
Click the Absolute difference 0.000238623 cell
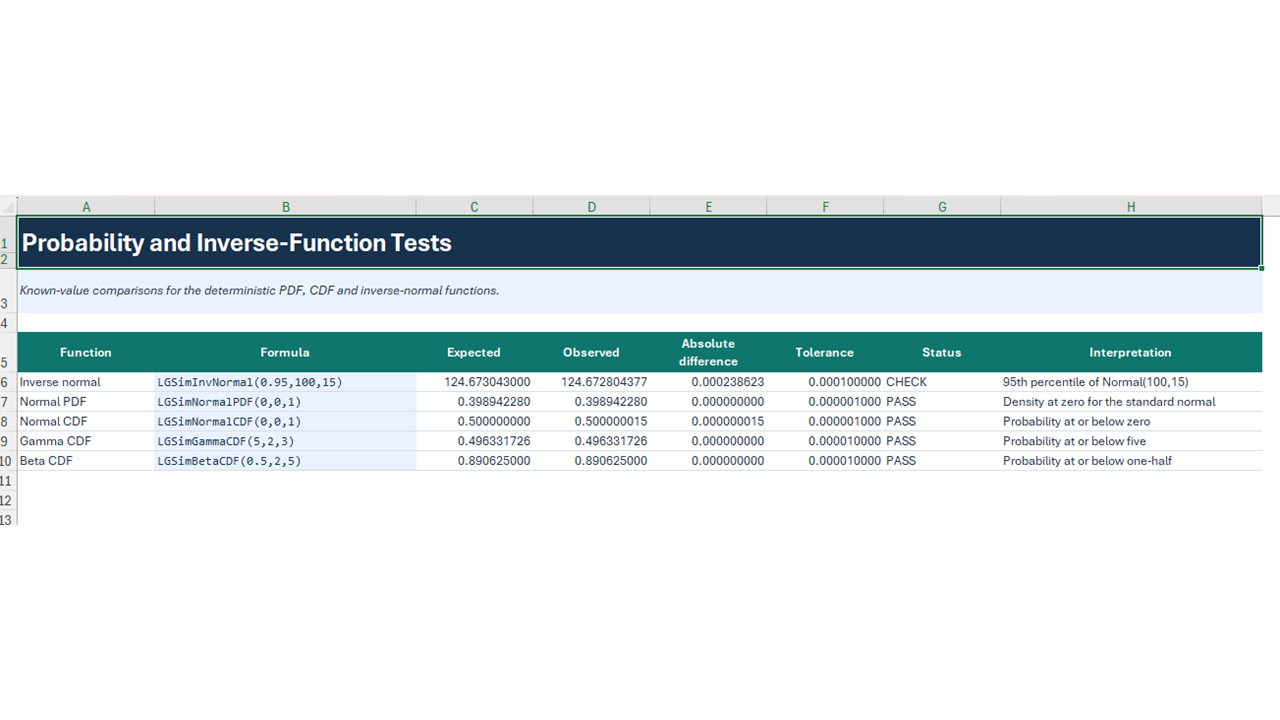(708, 382)
